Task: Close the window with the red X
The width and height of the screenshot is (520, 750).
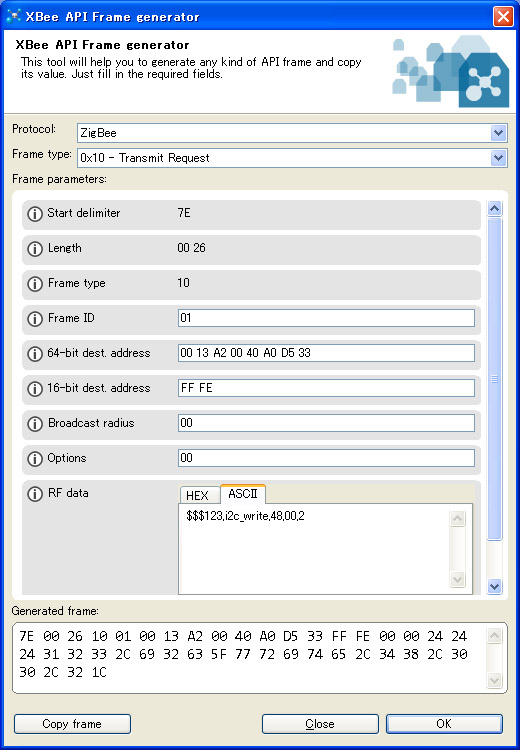Action: [503, 17]
